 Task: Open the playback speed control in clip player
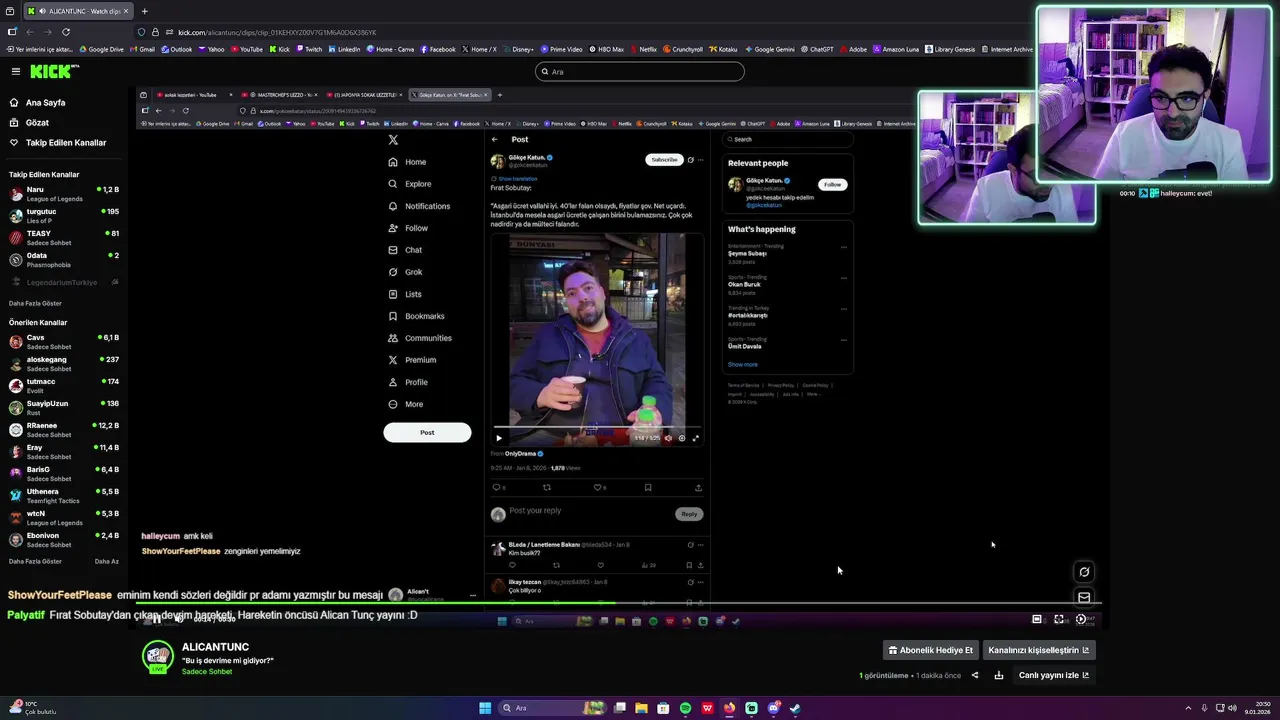tap(1080, 619)
